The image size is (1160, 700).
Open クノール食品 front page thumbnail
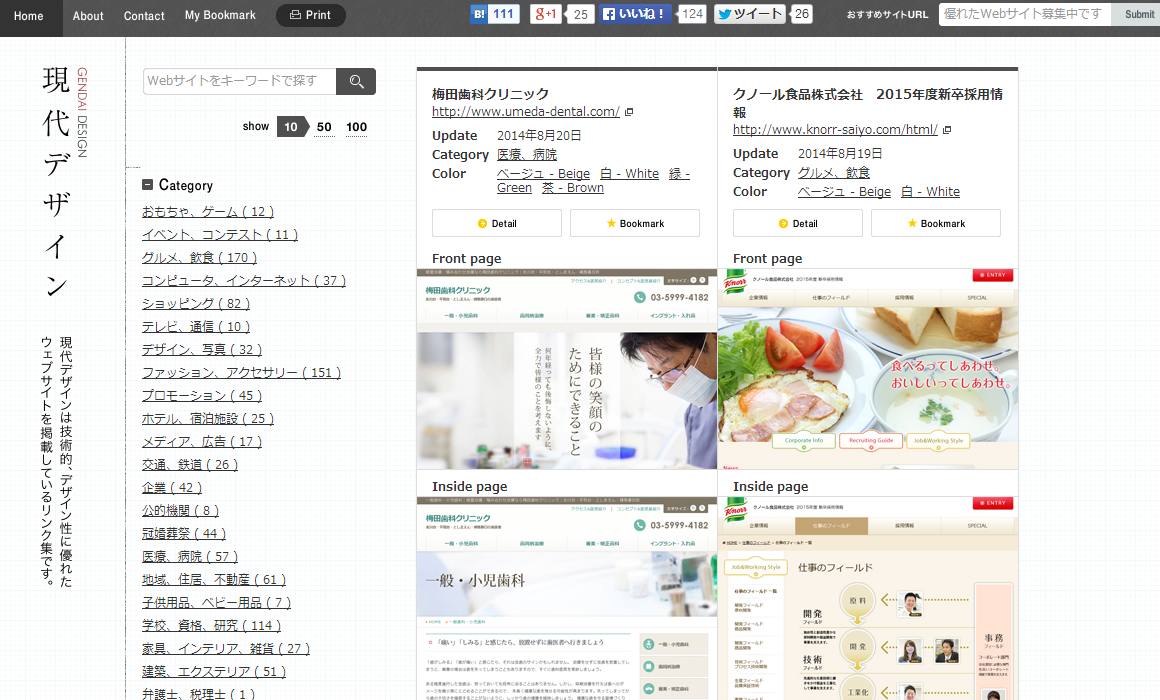click(x=868, y=368)
